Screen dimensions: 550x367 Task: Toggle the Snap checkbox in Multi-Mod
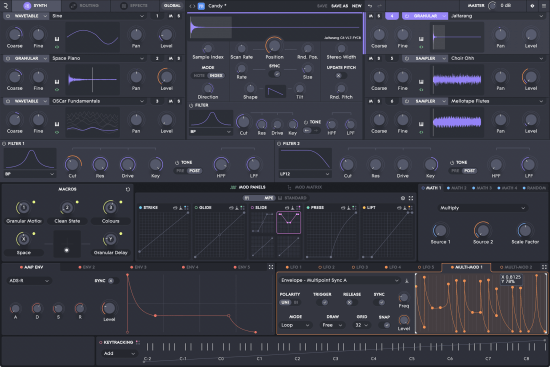pyautogui.click(x=385, y=325)
